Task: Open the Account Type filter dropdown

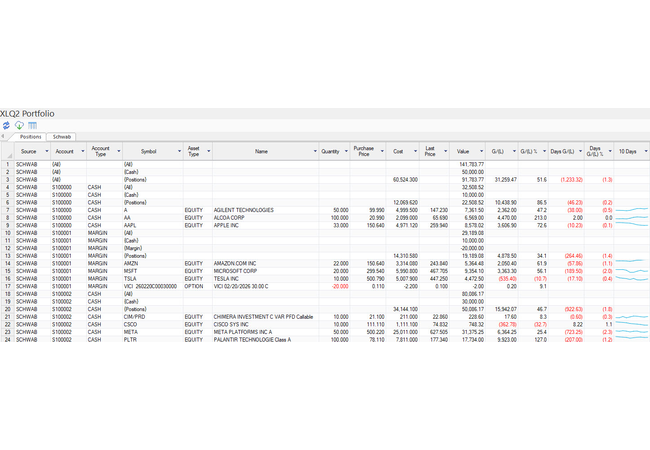Action: (x=119, y=151)
